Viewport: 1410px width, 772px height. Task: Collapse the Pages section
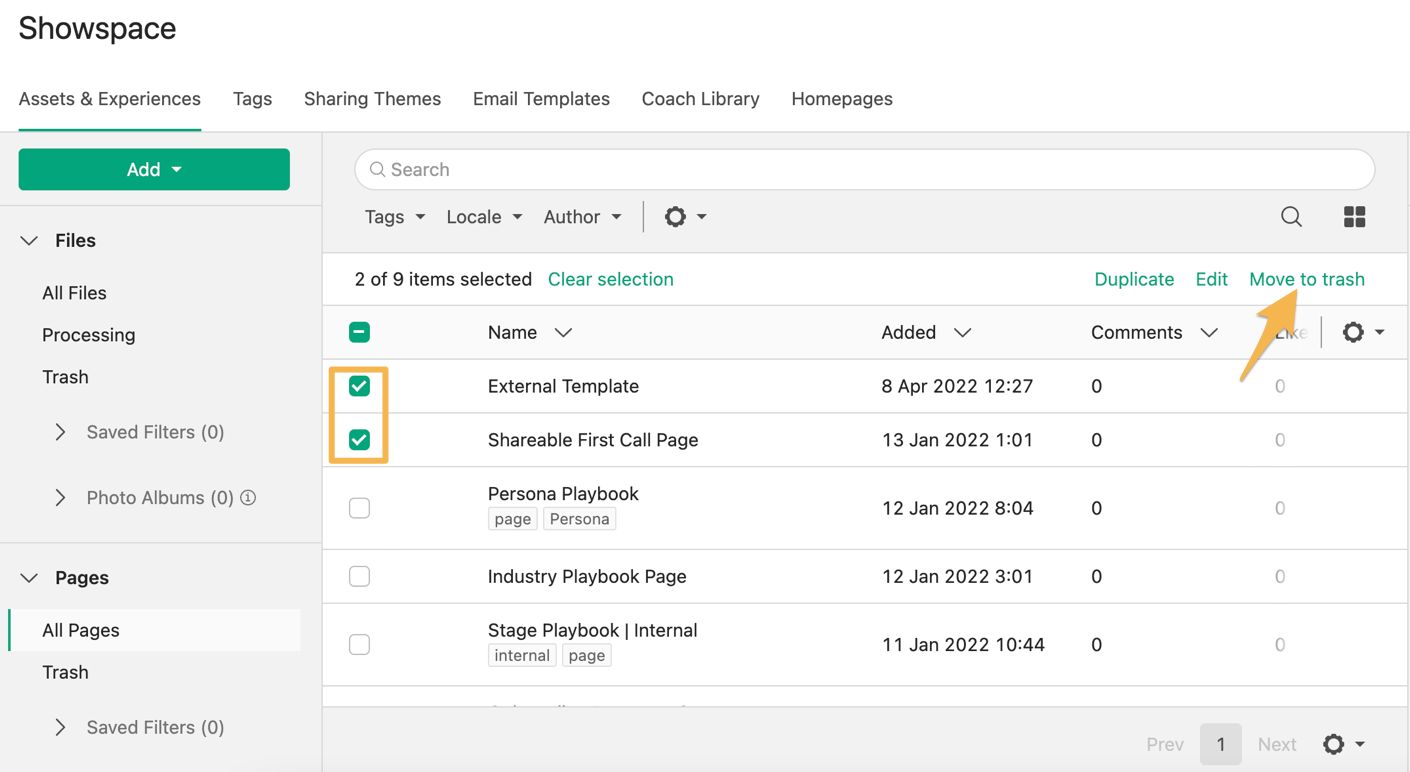click(29, 578)
